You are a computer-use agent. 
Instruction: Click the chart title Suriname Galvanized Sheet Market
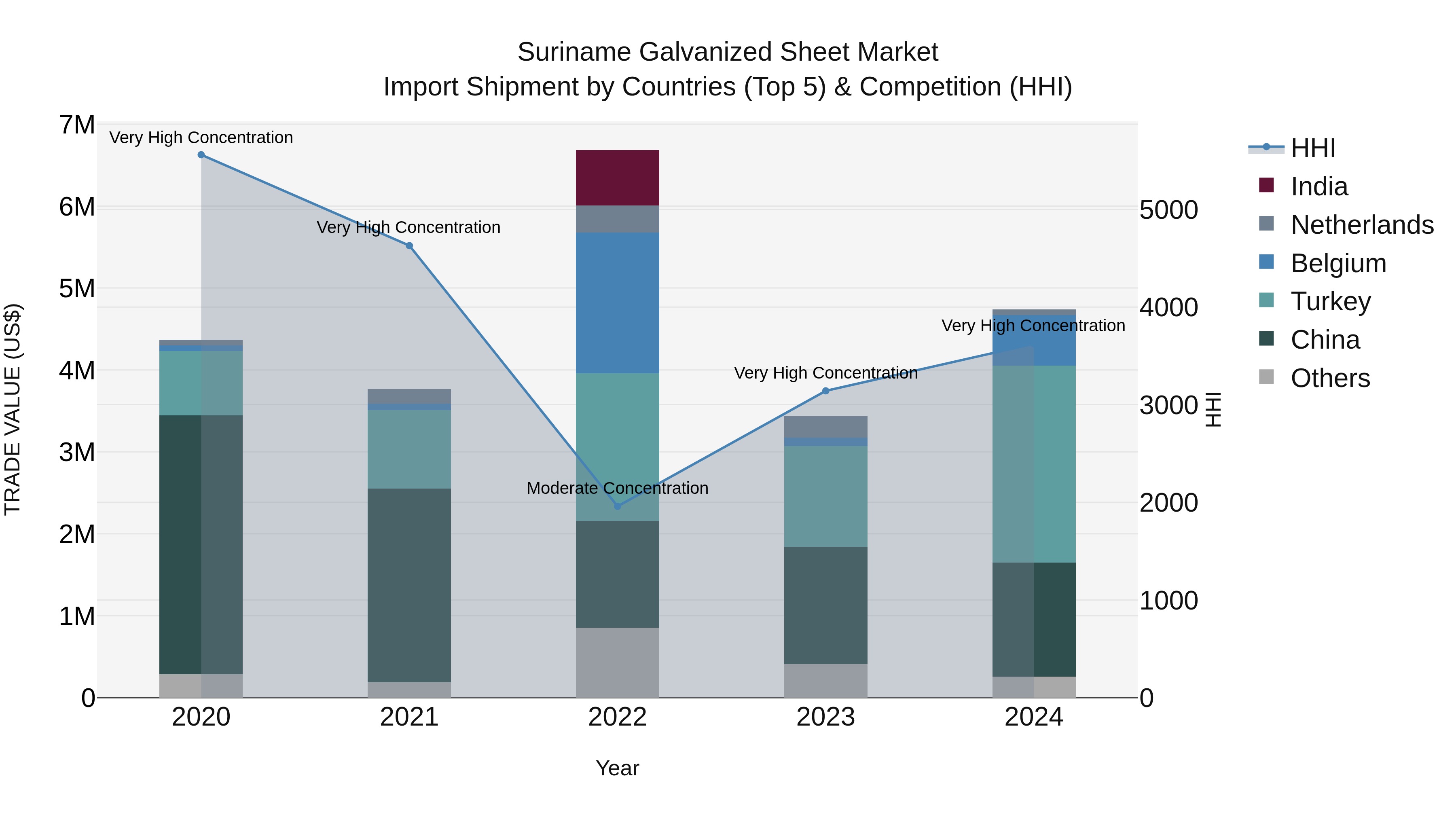[x=728, y=52]
